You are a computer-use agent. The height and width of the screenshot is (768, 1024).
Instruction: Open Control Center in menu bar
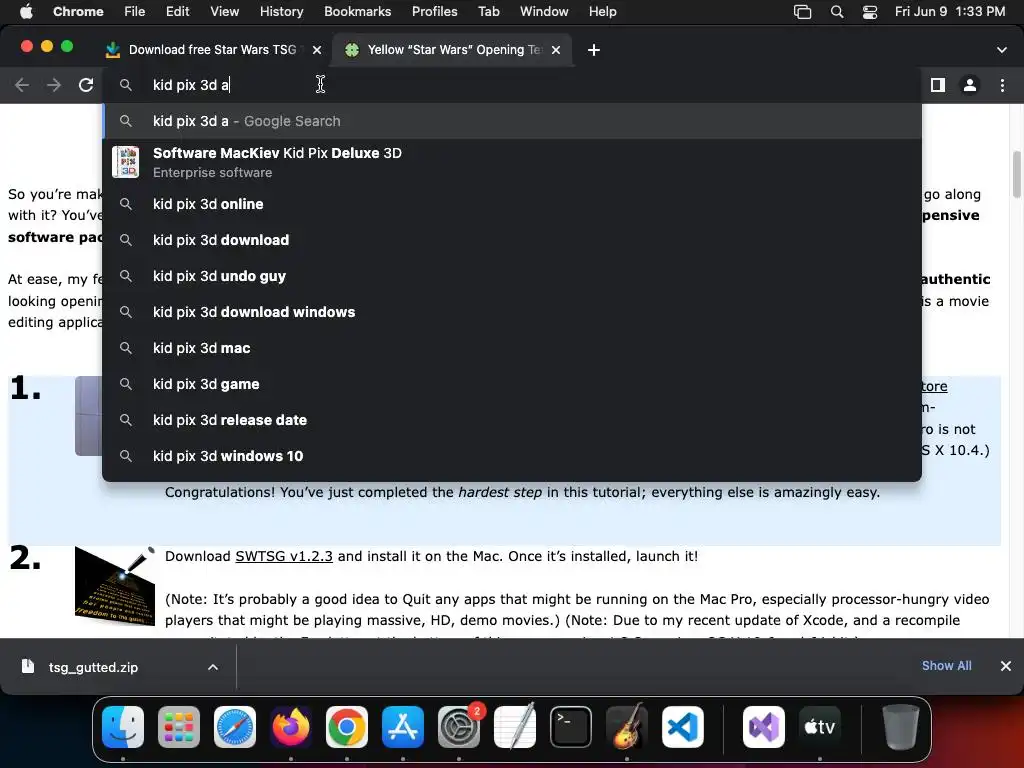coord(870,11)
